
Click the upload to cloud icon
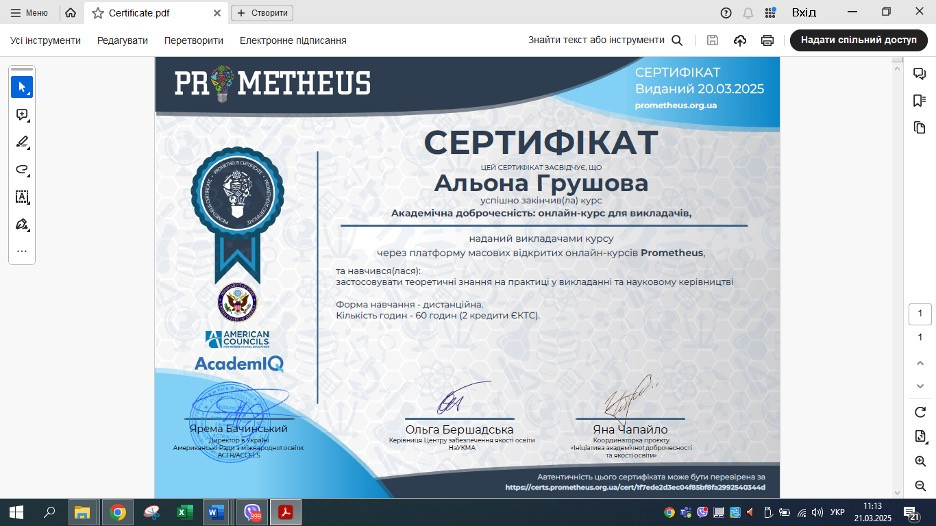[740, 40]
